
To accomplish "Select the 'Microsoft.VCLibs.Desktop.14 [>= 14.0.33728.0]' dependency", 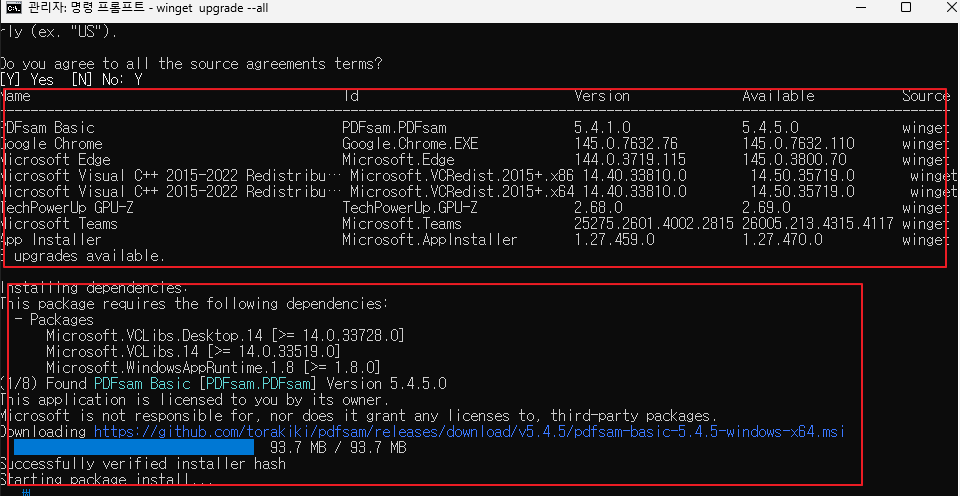I will [225, 336].
